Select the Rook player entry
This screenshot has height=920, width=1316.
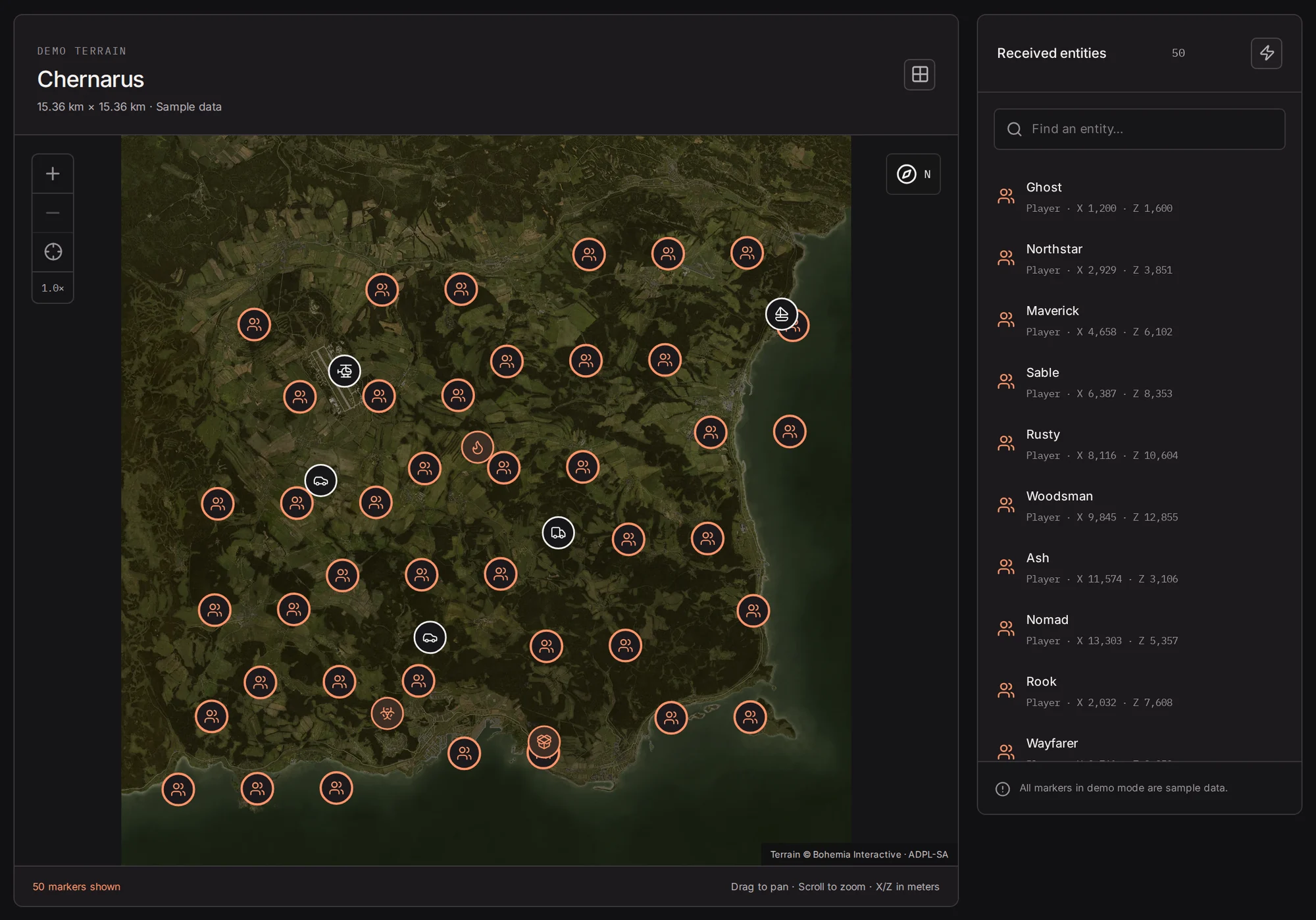click(x=1139, y=692)
